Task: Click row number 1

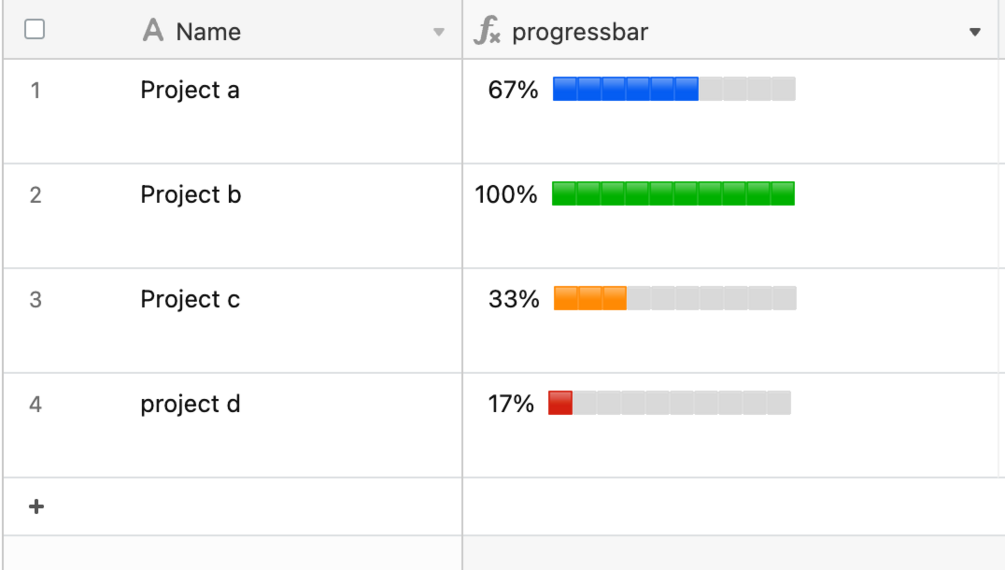Action: pos(36,91)
